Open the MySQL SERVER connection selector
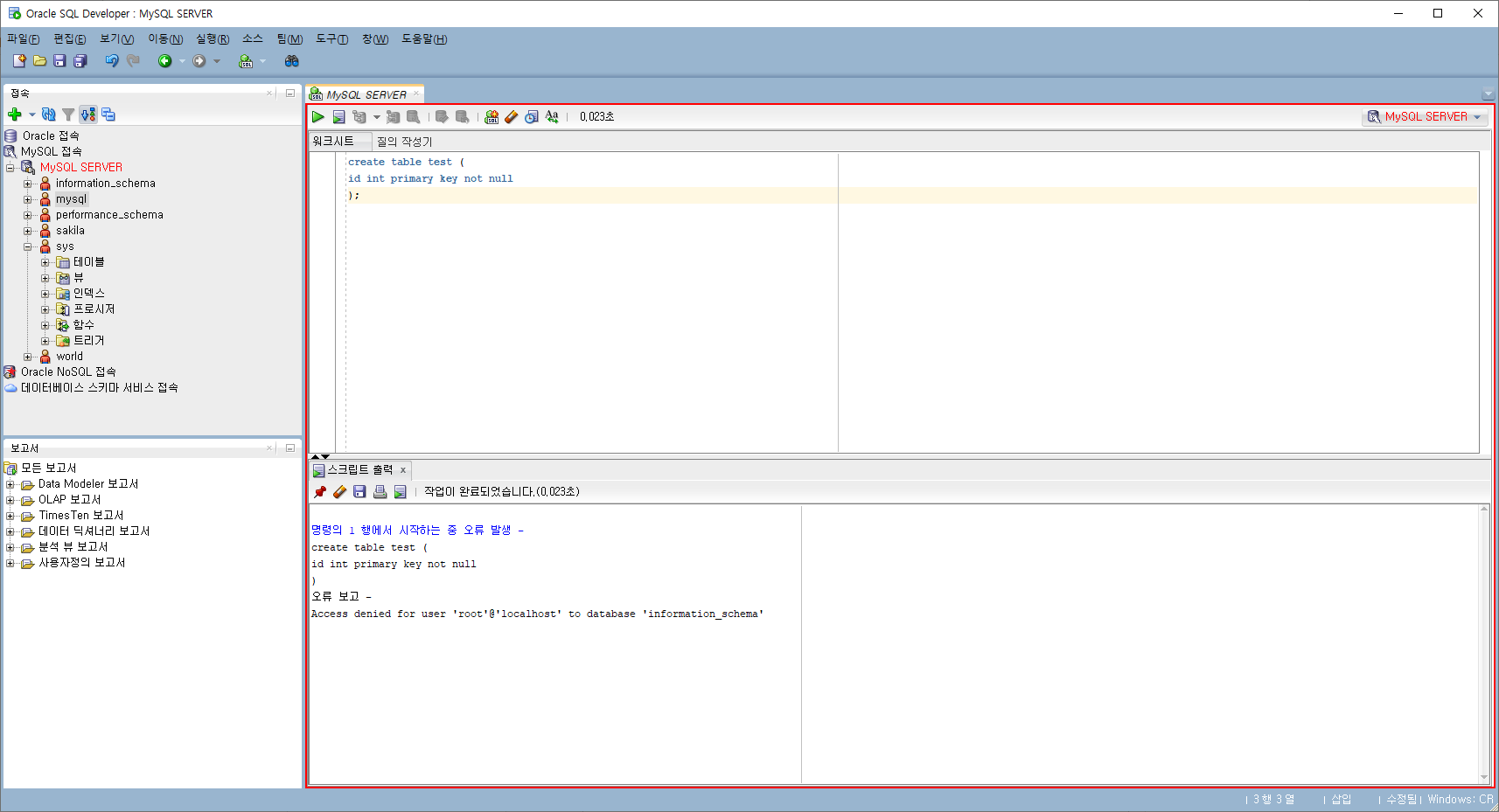Screen dimensions: 1499x812 1425,117
